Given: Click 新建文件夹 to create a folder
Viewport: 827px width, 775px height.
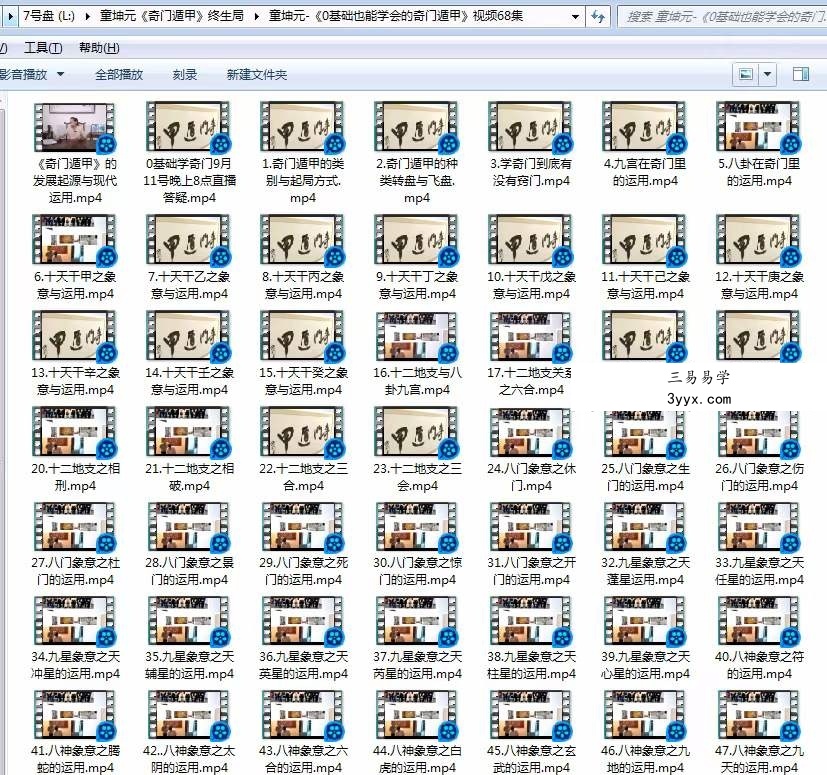Looking at the screenshot, I should tap(256, 74).
